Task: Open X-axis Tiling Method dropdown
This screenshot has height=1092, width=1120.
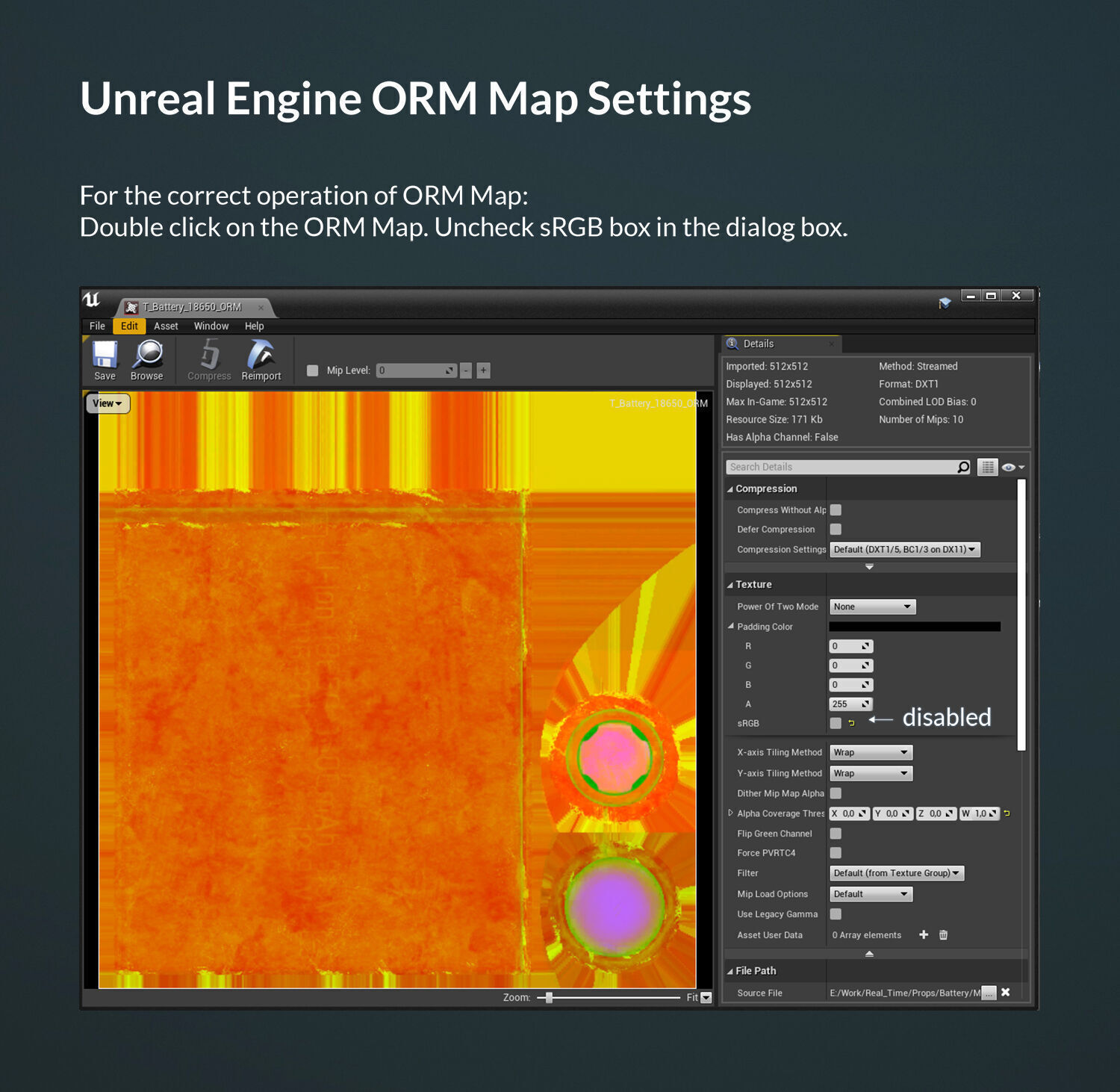Action: [x=871, y=752]
